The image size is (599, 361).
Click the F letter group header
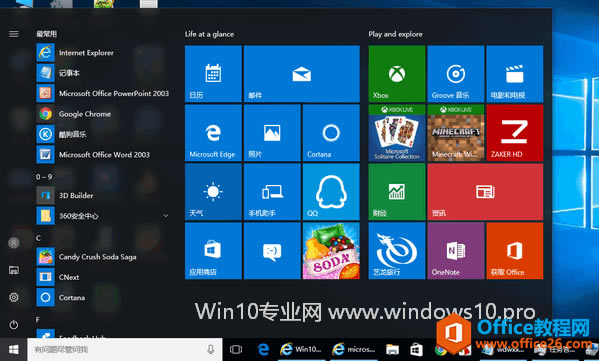38,319
